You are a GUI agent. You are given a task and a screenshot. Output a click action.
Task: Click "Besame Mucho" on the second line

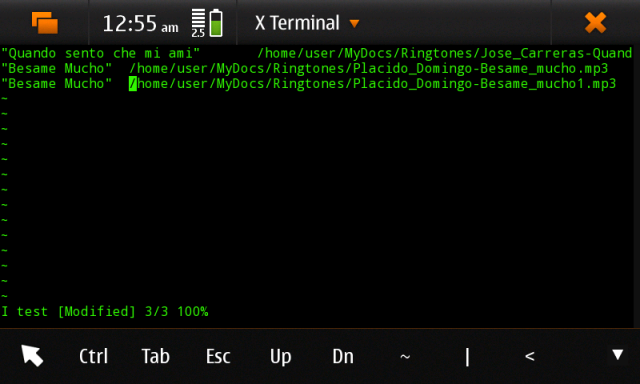(x=56, y=68)
